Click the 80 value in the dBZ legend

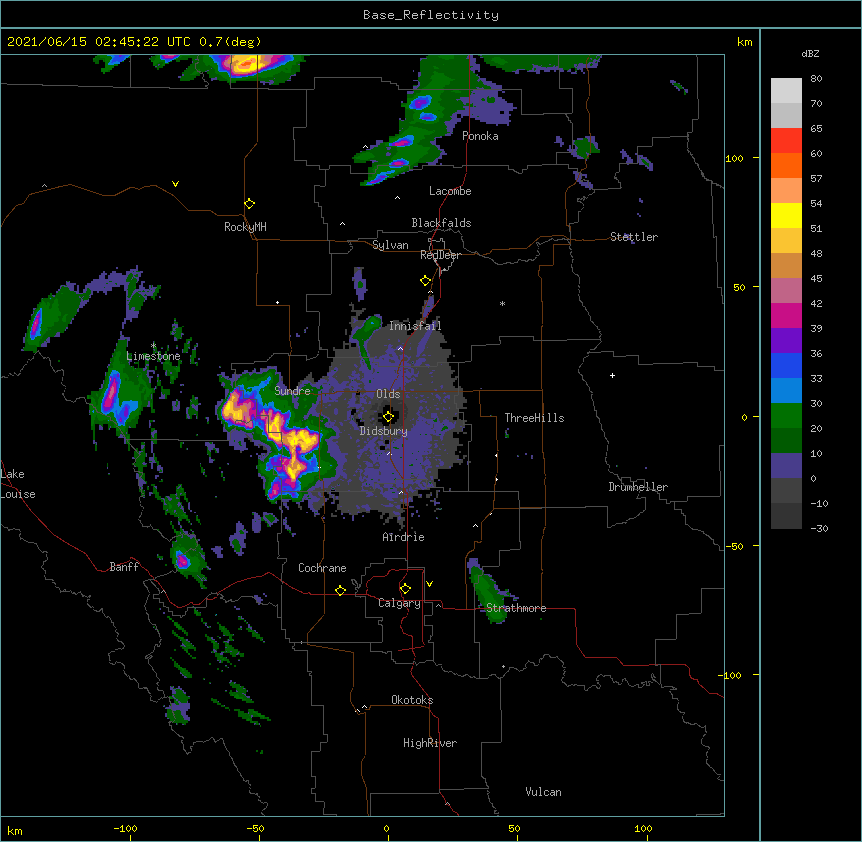point(816,79)
